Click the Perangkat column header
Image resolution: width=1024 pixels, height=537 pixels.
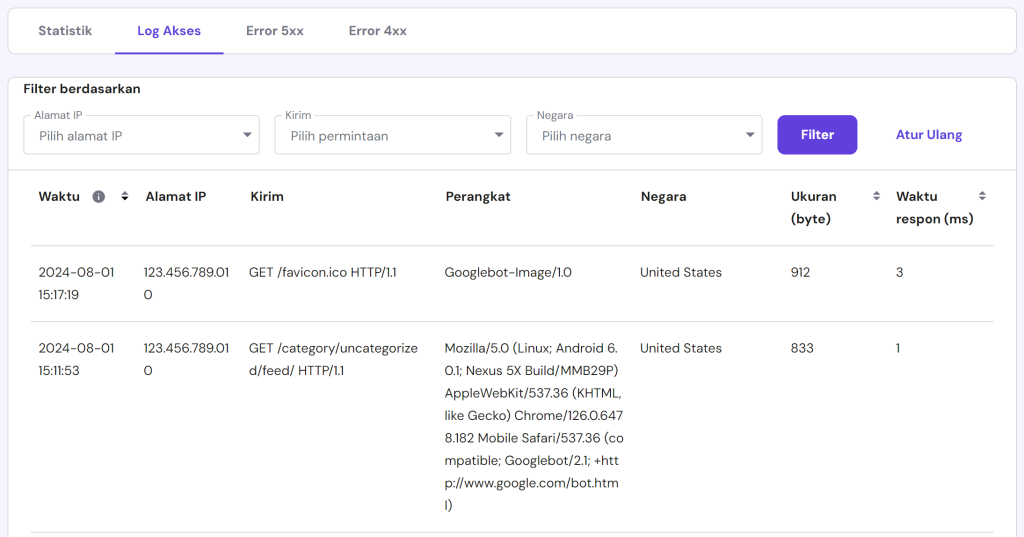tap(478, 197)
